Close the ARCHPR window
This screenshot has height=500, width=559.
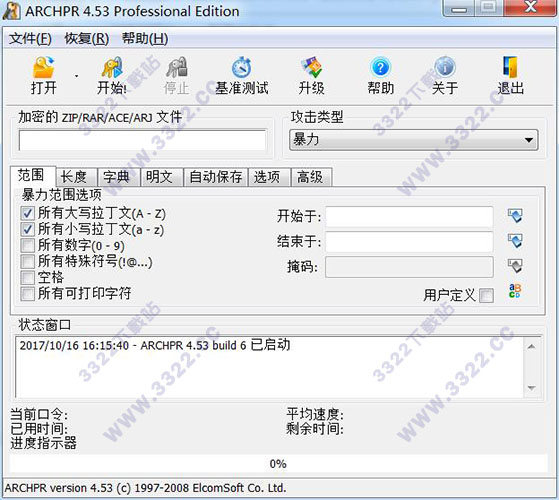pos(531,8)
